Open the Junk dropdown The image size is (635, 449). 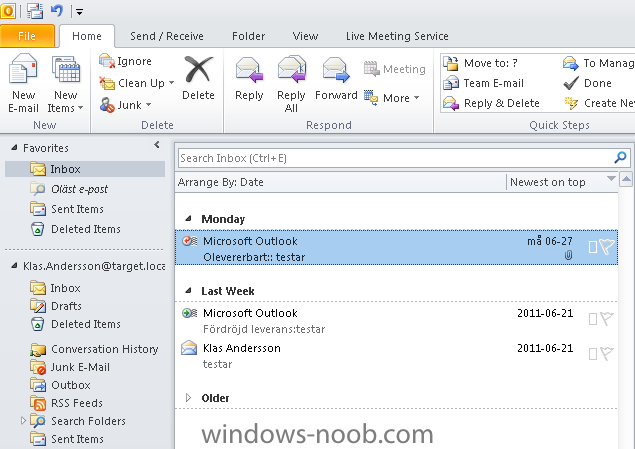coord(126,105)
